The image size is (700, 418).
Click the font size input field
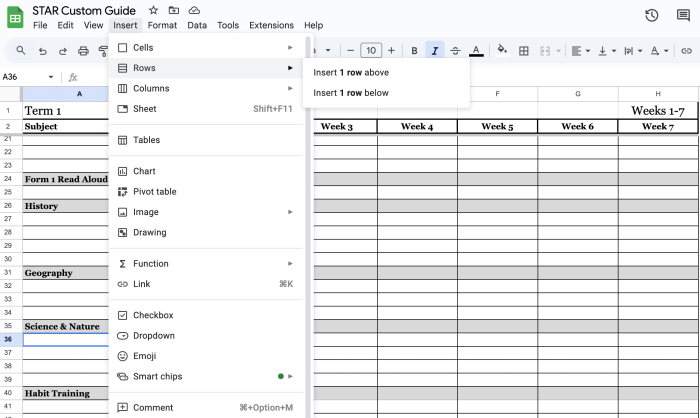(370, 50)
